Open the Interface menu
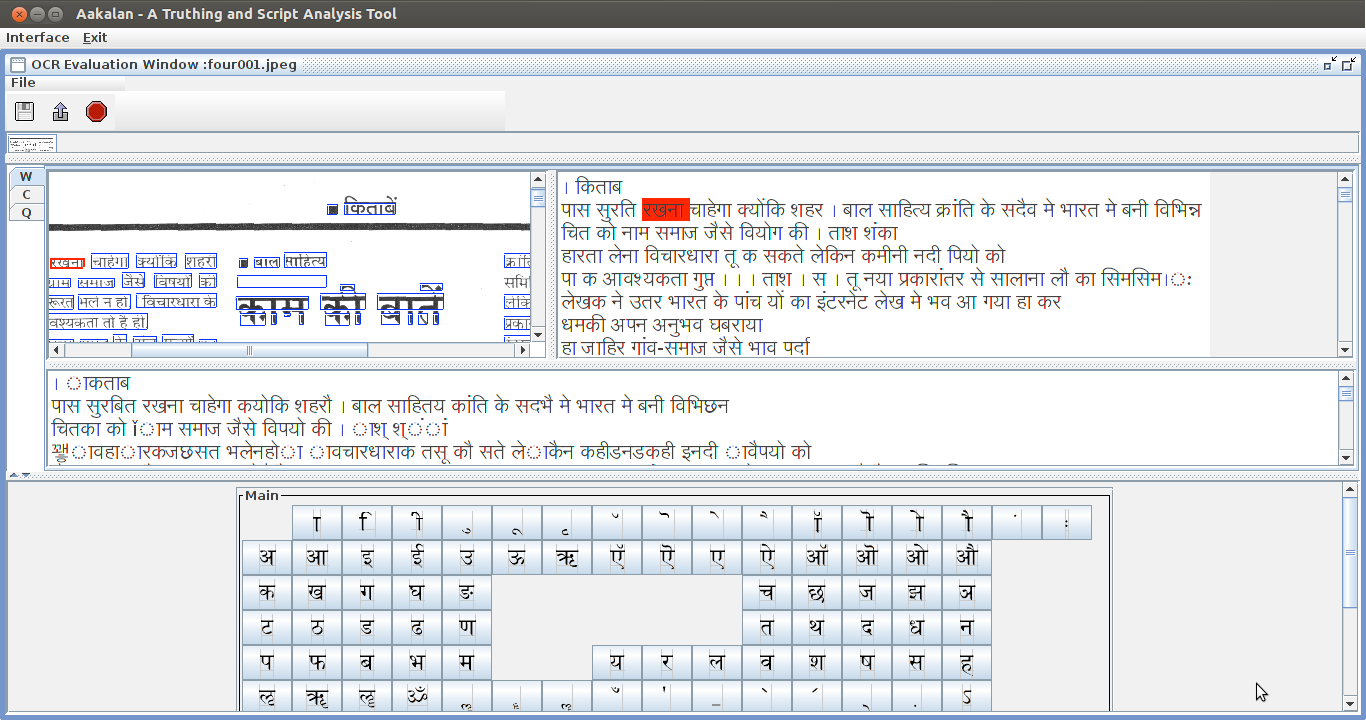The image size is (1366, 720). 37,37
